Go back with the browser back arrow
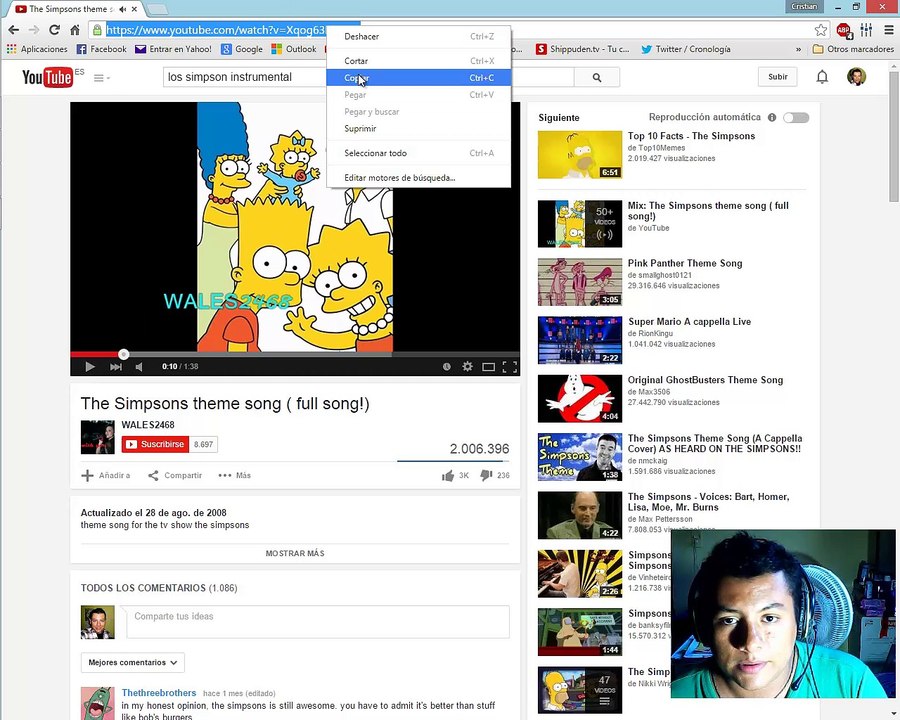Screen dimensions: 900x720 pos(14,30)
